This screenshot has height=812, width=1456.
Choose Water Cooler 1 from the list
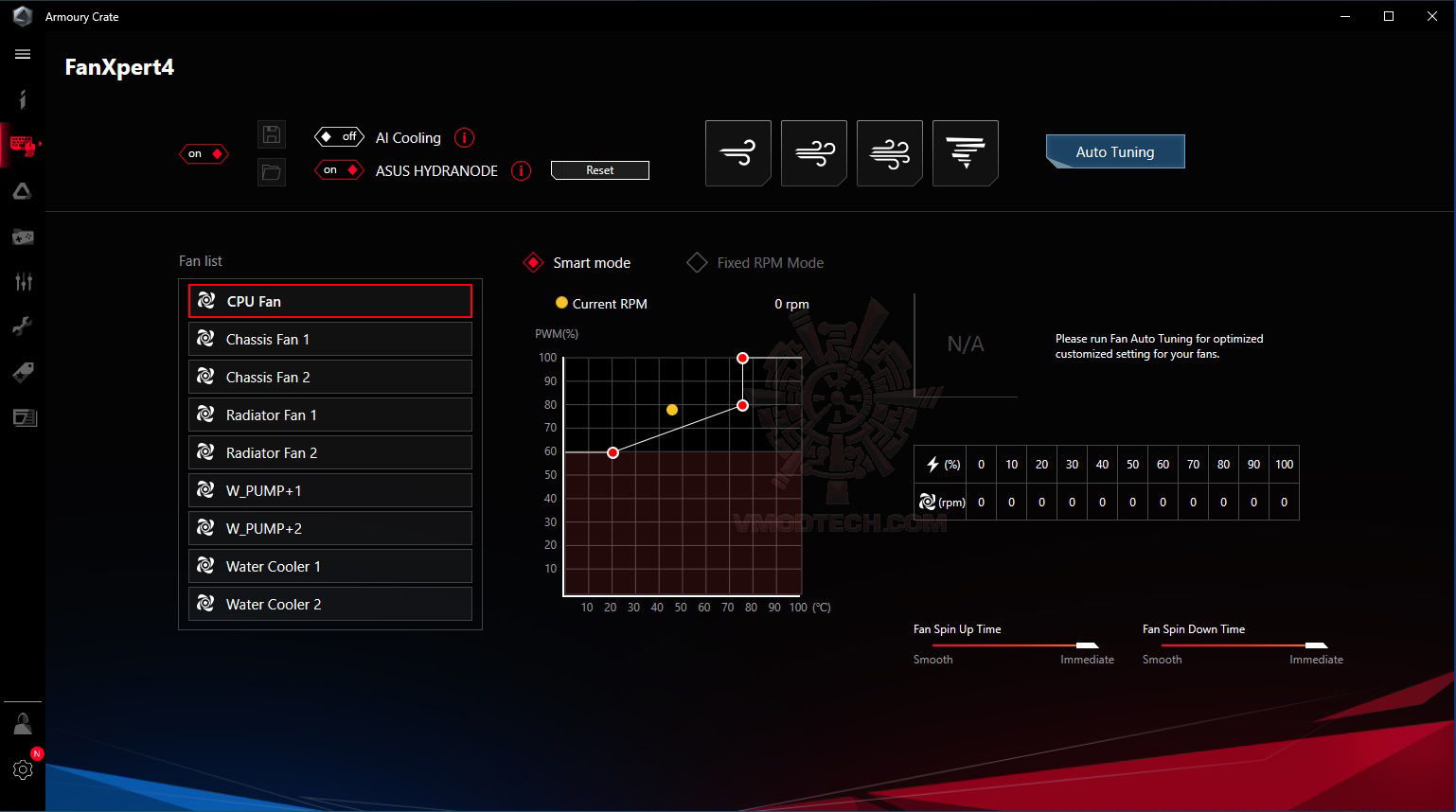pyautogui.click(x=330, y=566)
